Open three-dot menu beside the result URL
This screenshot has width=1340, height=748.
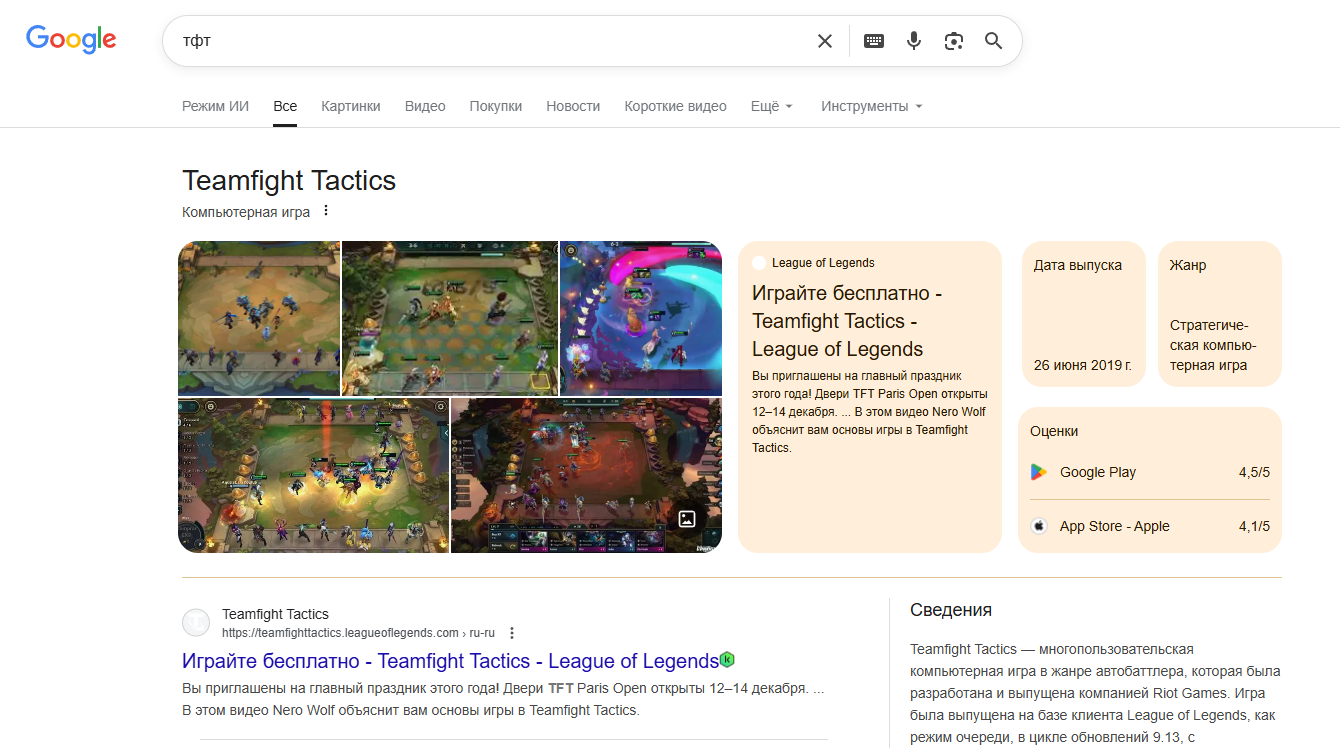pyautogui.click(x=512, y=633)
